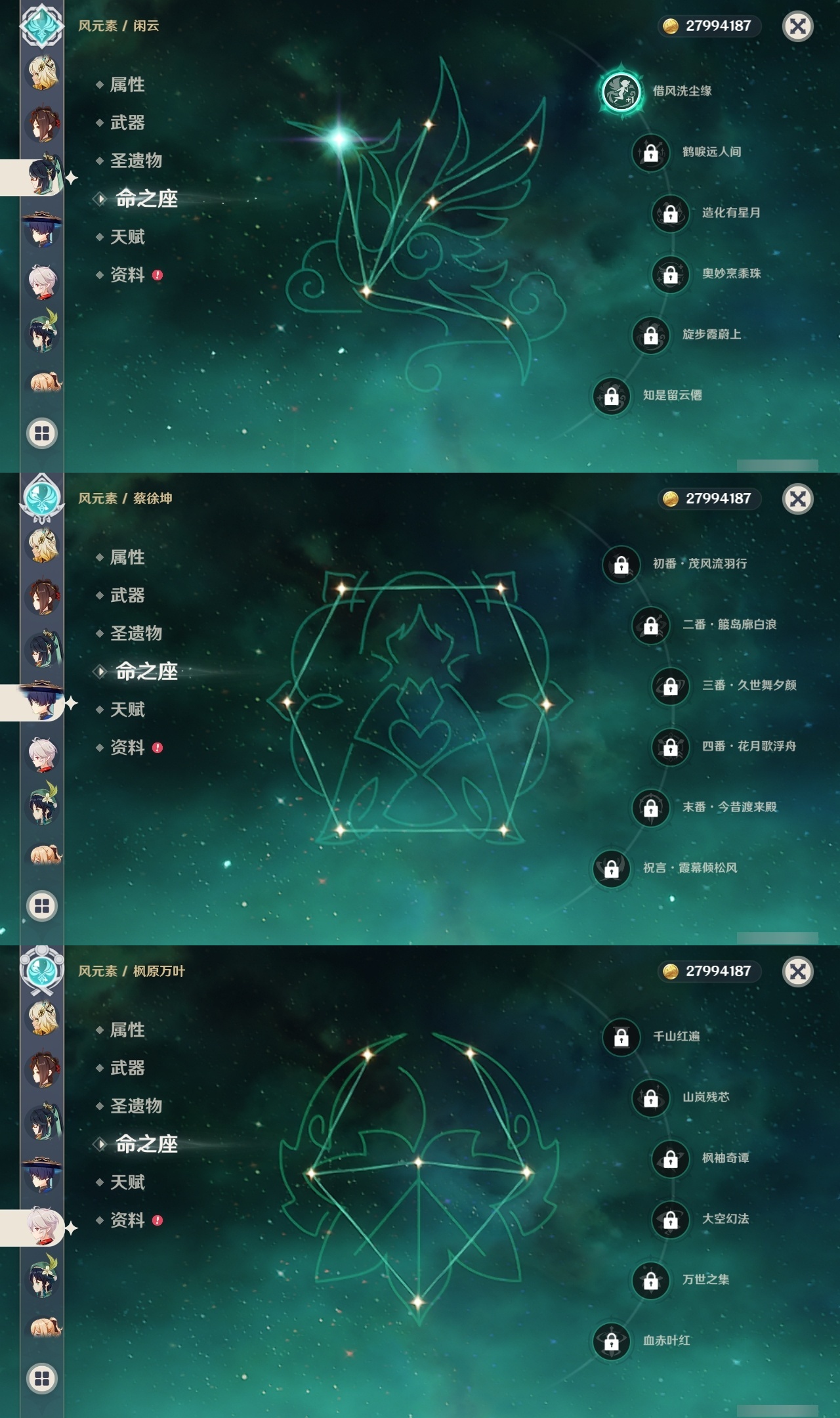This screenshot has height=1418, width=840.
Task: Select the locked 血赤叶红 constellation node
Action: [x=611, y=1341]
